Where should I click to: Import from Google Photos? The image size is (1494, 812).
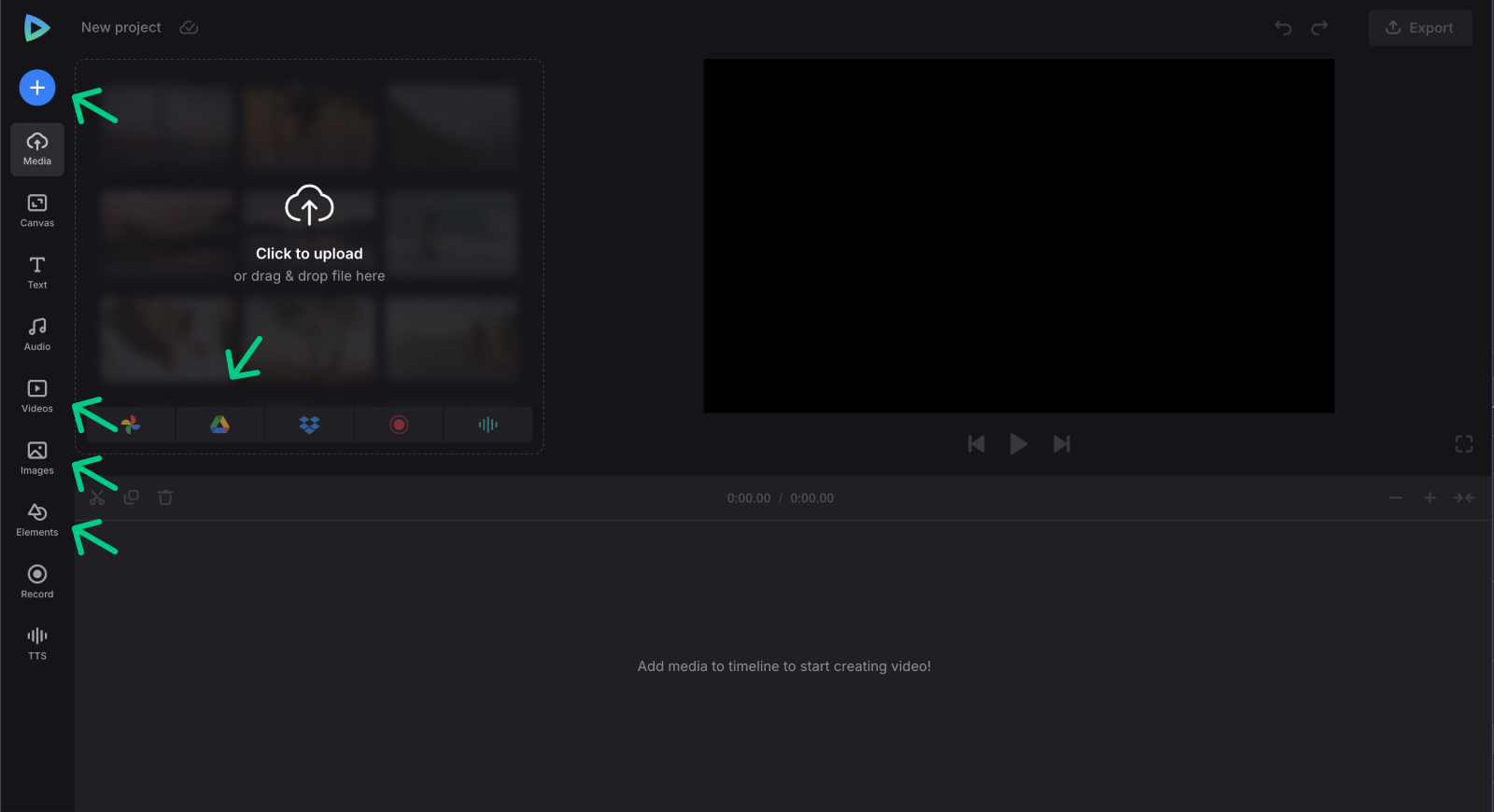tap(131, 425)
